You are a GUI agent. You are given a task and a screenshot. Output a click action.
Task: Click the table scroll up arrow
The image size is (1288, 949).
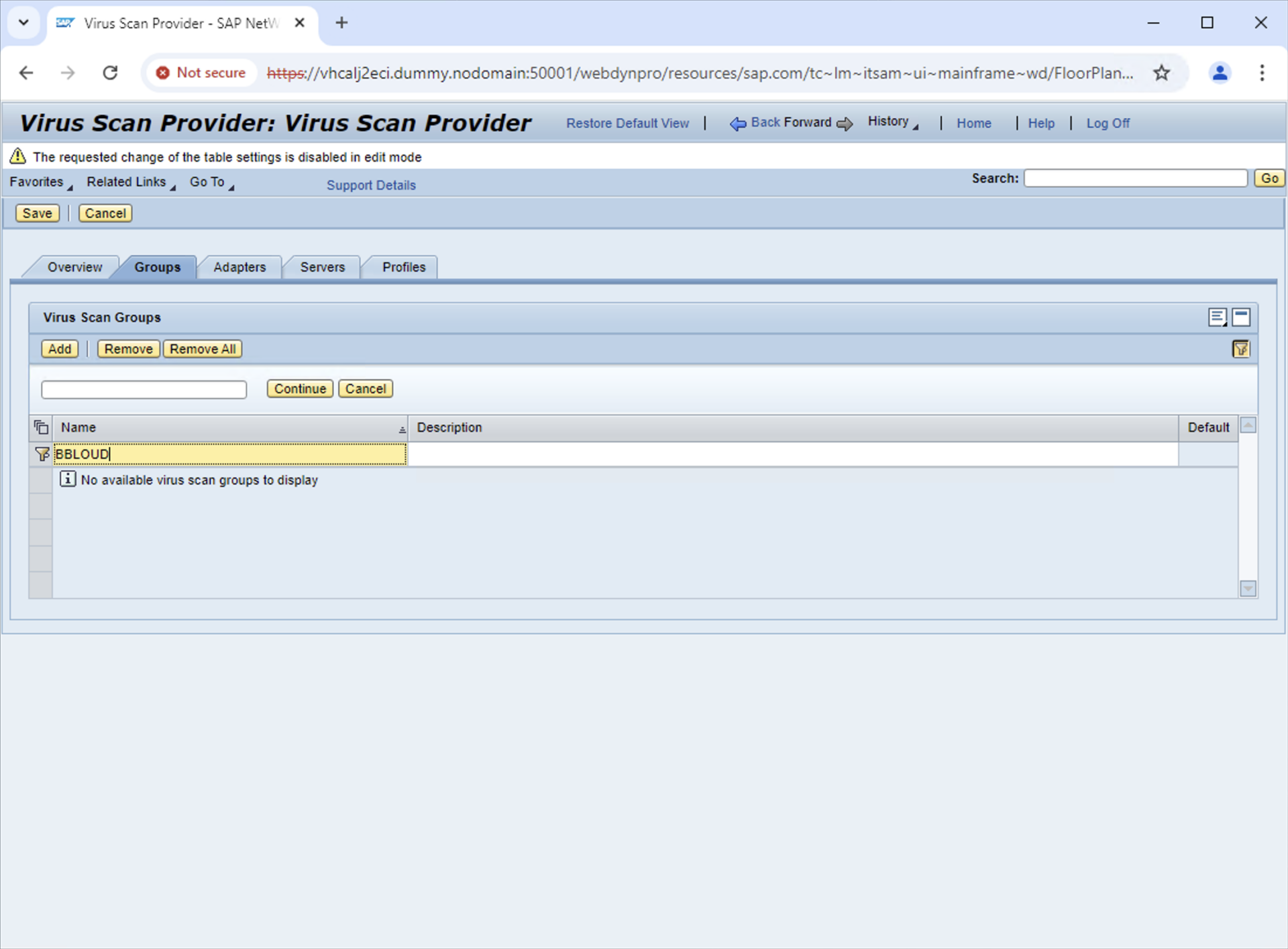[1248, 425]
